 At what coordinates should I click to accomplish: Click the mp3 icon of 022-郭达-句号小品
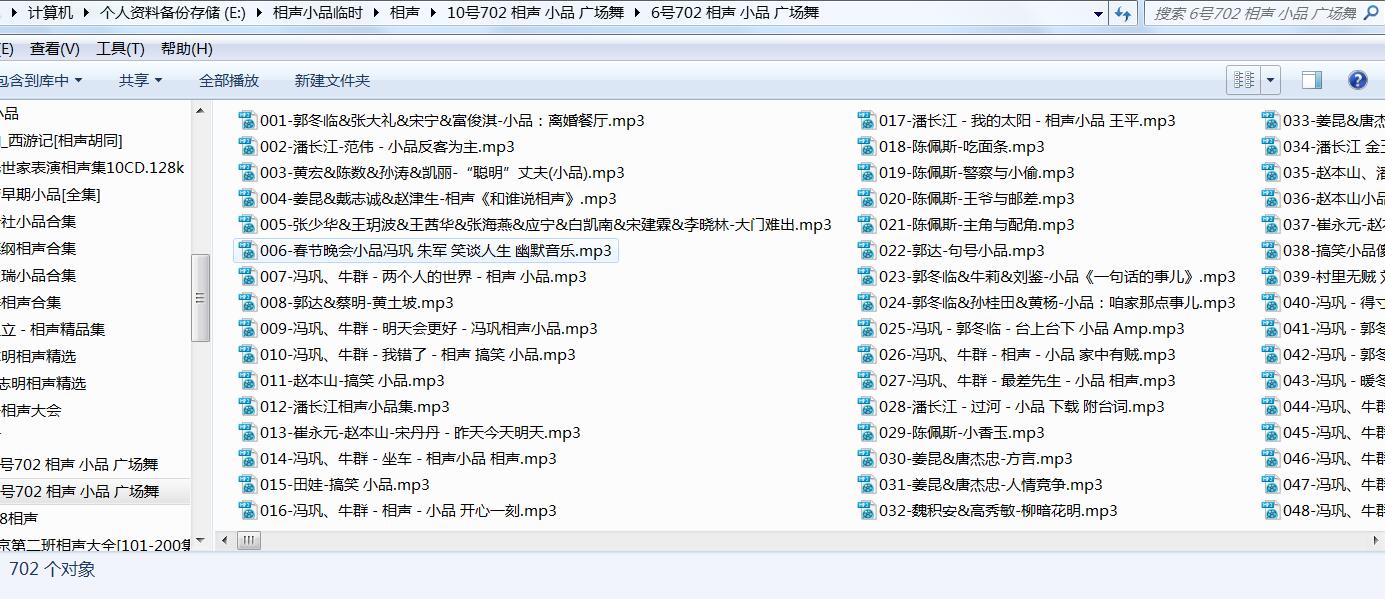click(x=866, y=250)
